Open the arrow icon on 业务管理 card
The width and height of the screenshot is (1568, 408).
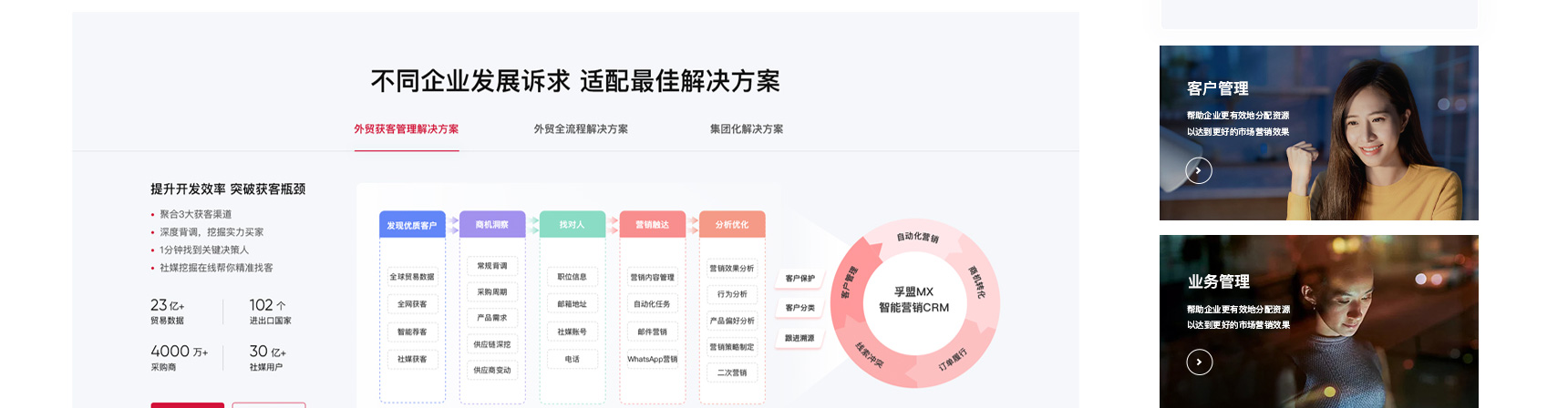click(x=1200, y=362)
